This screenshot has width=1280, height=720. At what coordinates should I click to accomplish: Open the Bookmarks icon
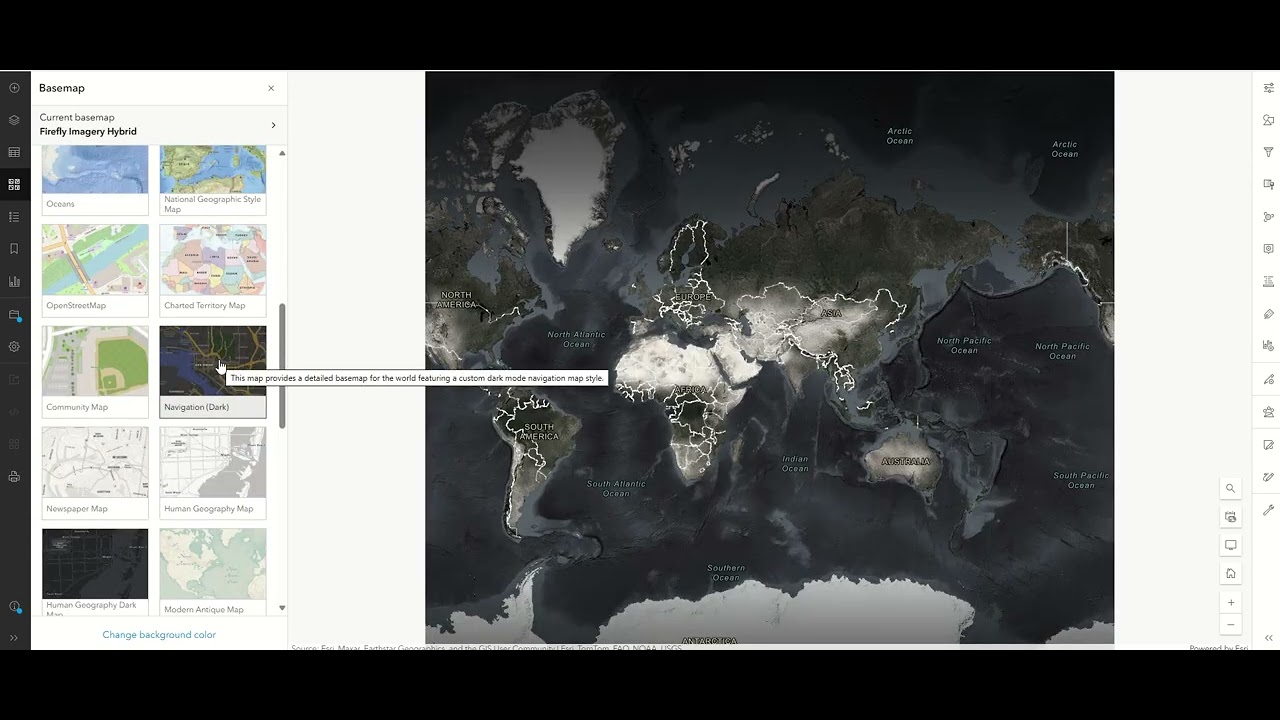[x=14, y=249]
